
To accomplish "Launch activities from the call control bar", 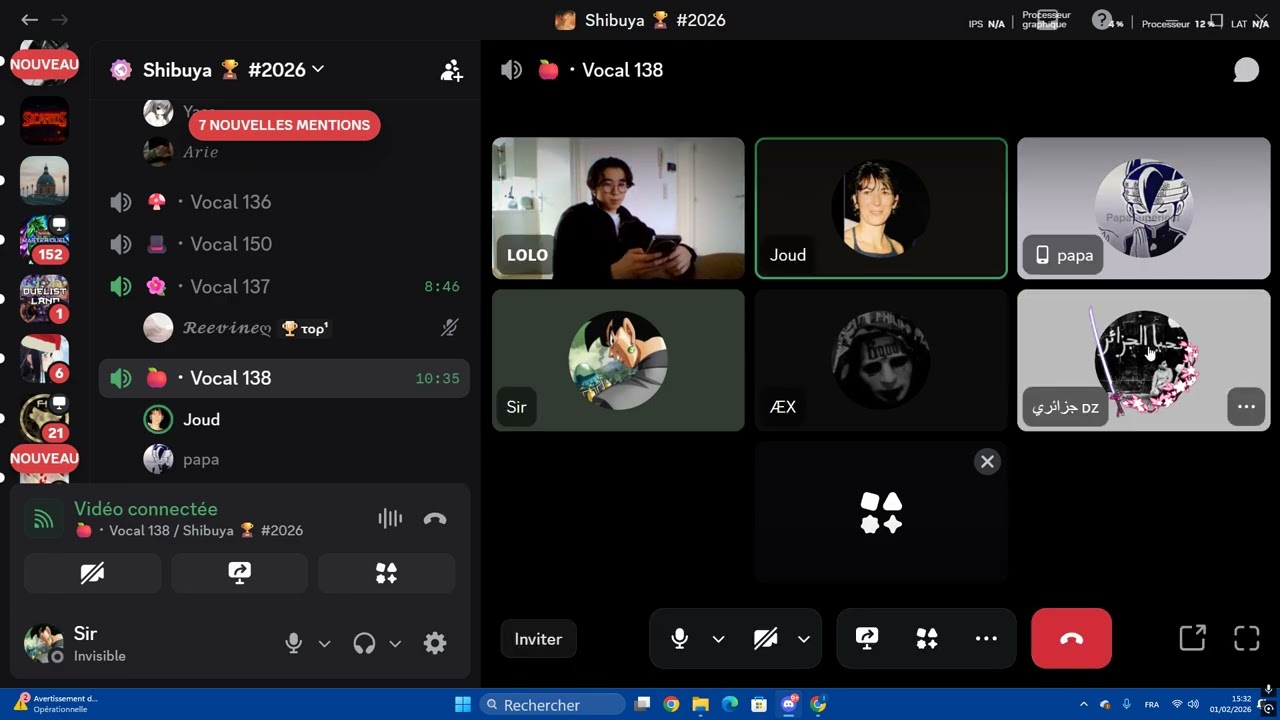I will tap(927, 639).
